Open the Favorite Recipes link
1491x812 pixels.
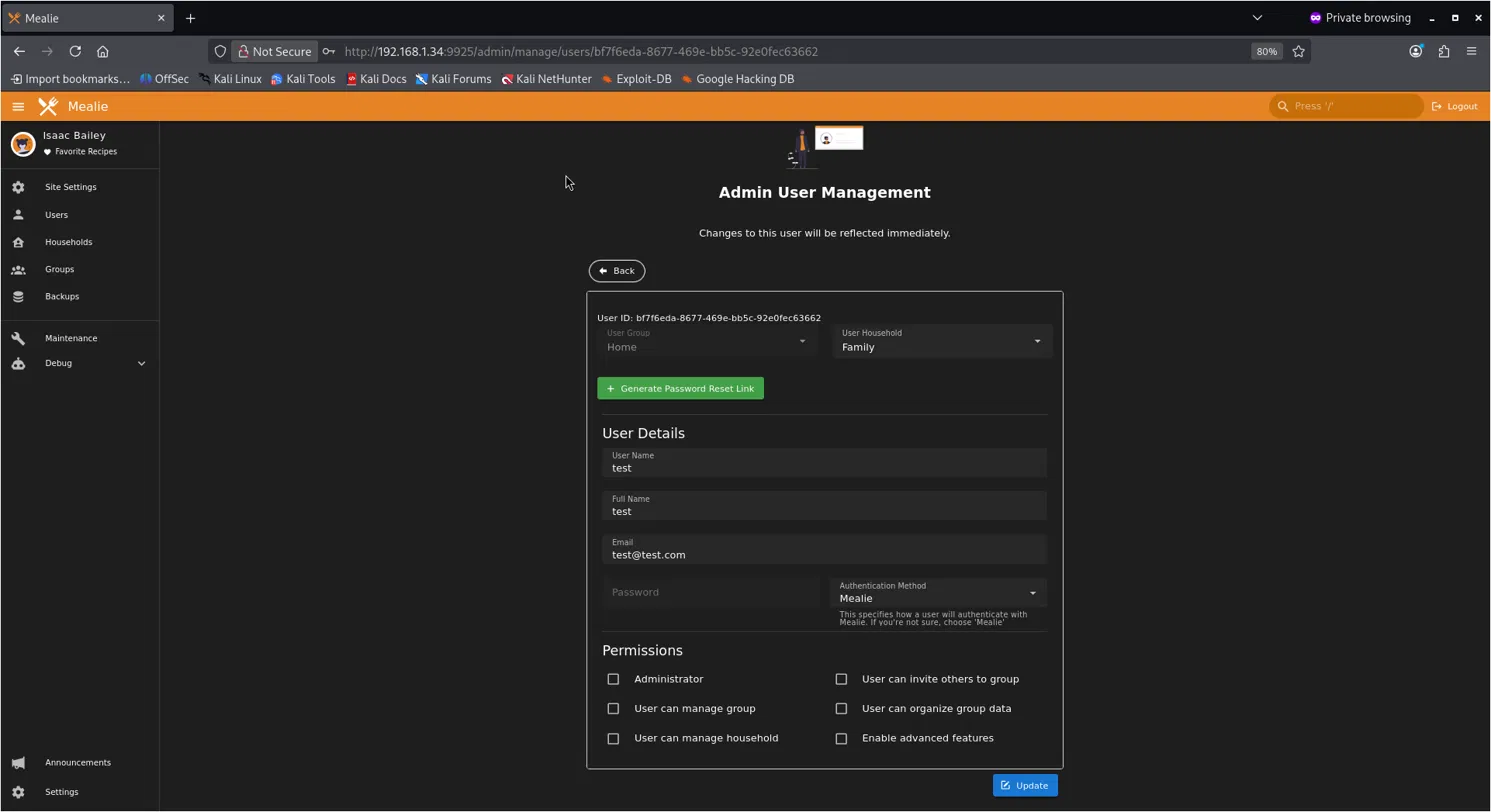tap(80, 152)
